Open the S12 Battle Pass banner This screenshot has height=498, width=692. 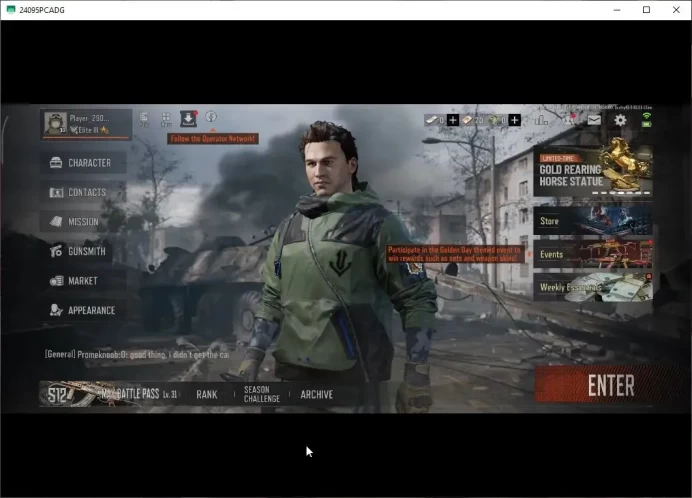tap(110, 394)
